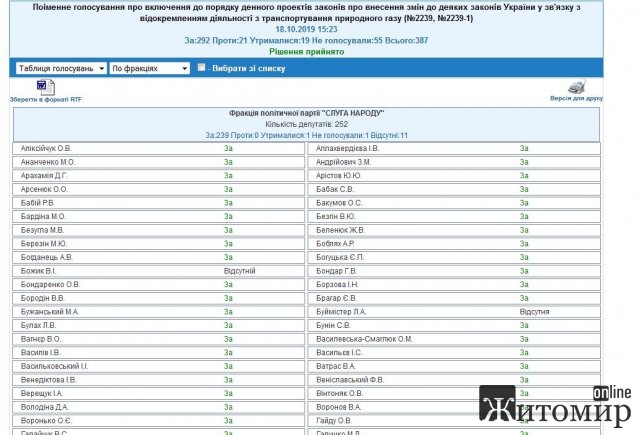
Task: Select deputy 'Бондаренко О.В.'
Action: [x=51, y=284]
